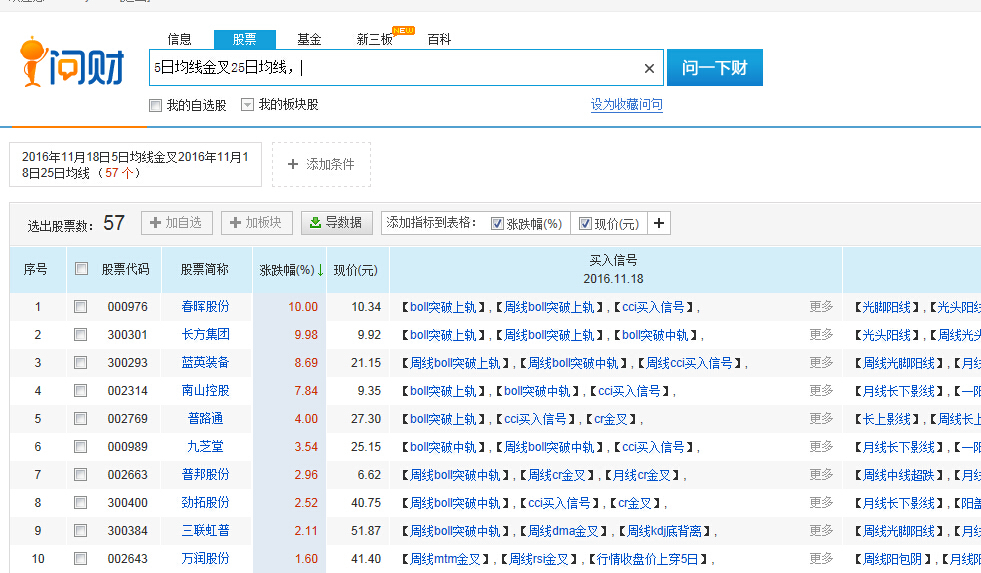Click the 设为收藏问句 link

(x=626, y=104)
